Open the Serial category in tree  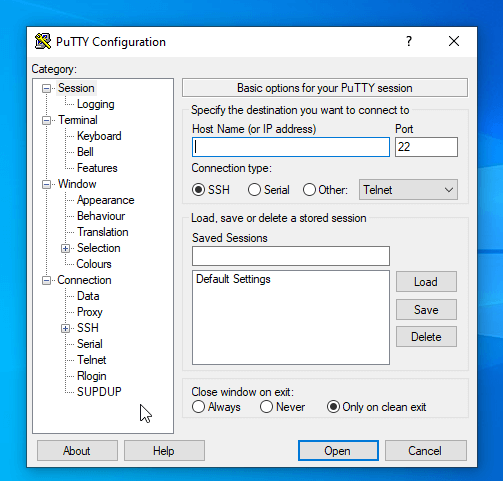[90, 344]
